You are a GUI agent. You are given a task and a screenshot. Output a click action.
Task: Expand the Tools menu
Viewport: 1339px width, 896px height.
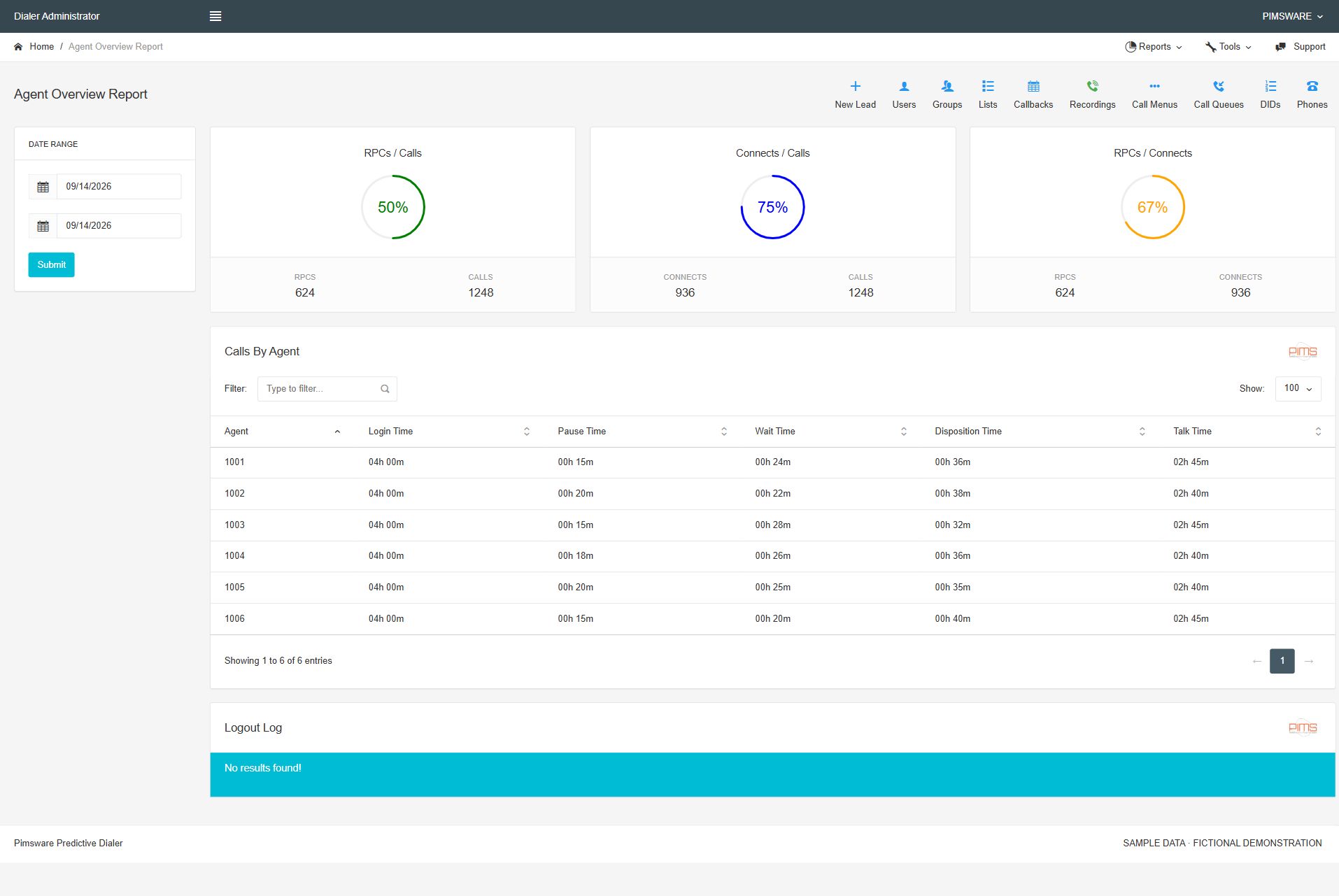tap(1228, 47)
